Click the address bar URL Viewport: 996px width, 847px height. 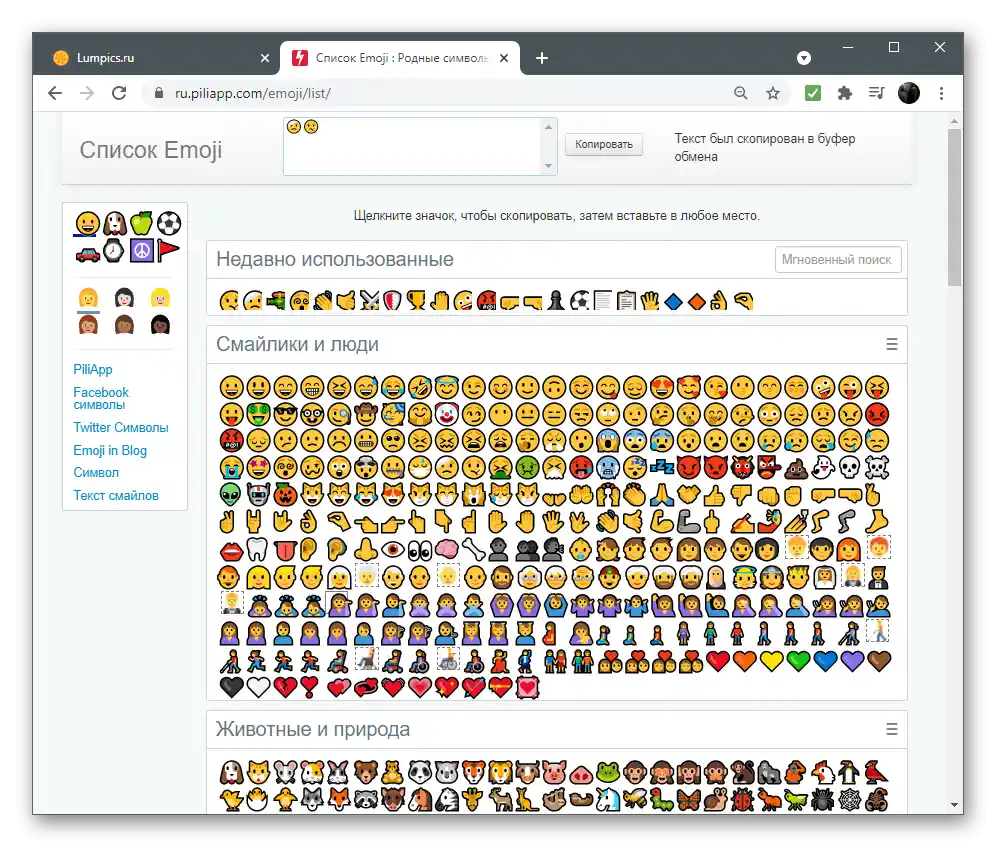253,93
